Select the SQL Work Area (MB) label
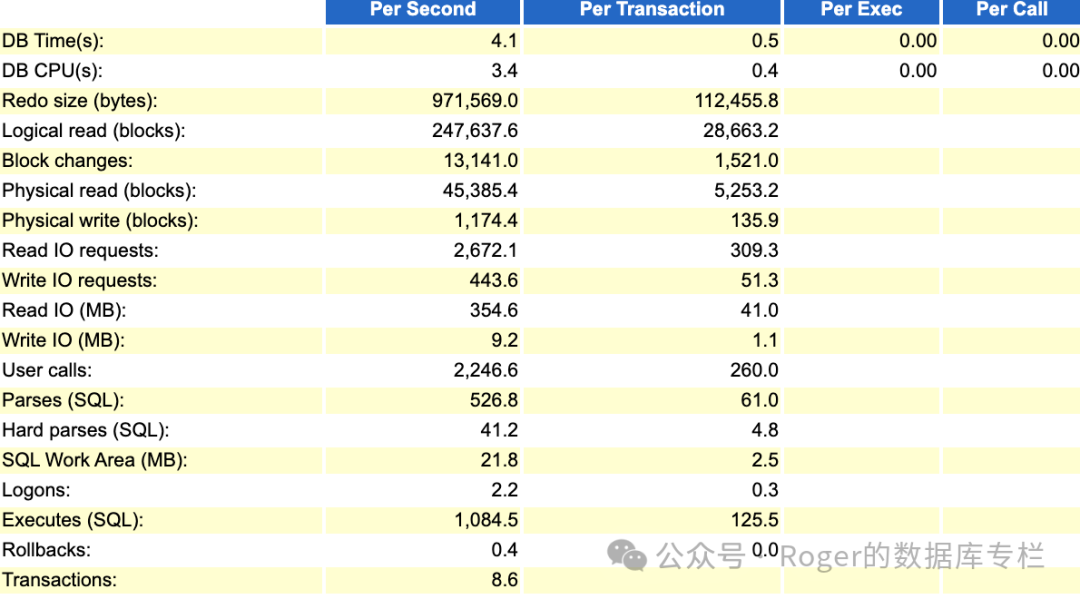This screenshot has height=599, width=1080. tap(94, 460)
